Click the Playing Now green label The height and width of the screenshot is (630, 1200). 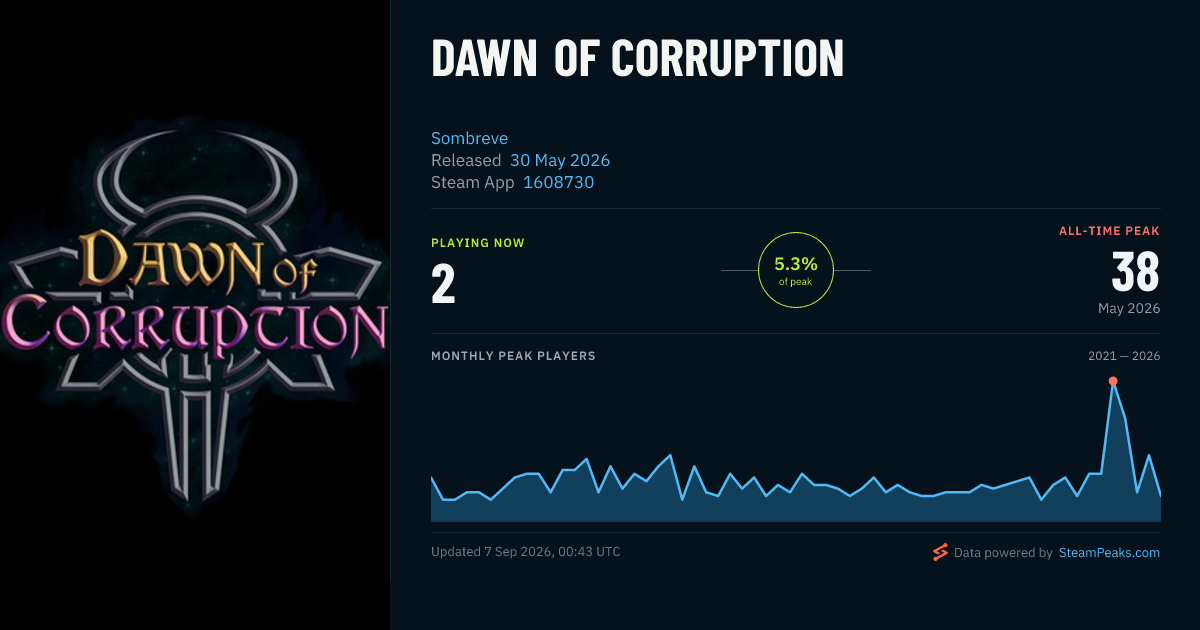coord(478,243)
